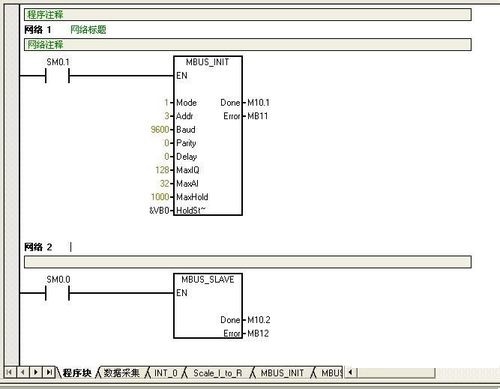500x389 pixels.
Task: Select the MBUS_SLAVE function block
Action: pyautogui.click(x=208, y=306)
